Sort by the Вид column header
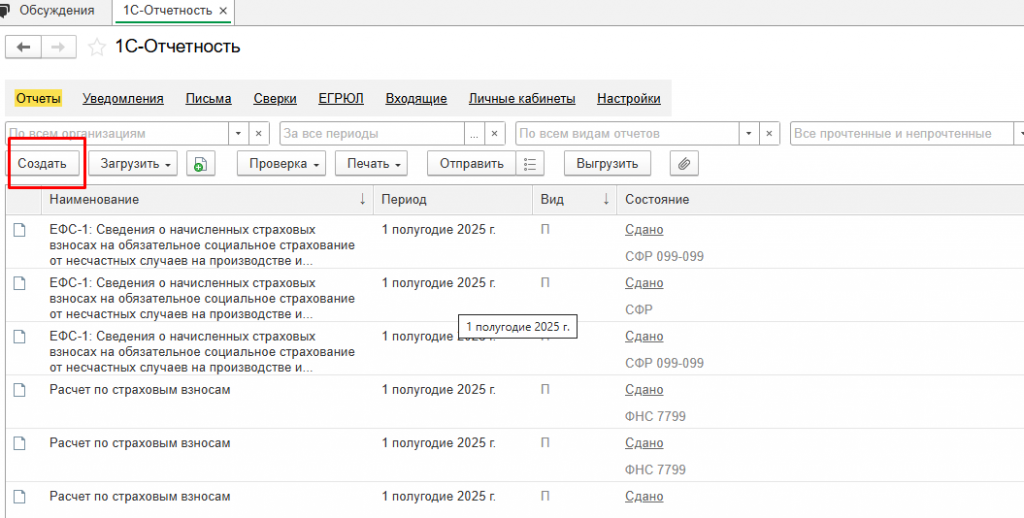The height and width of the screenshot is (518, 1024). click(575, 200)
